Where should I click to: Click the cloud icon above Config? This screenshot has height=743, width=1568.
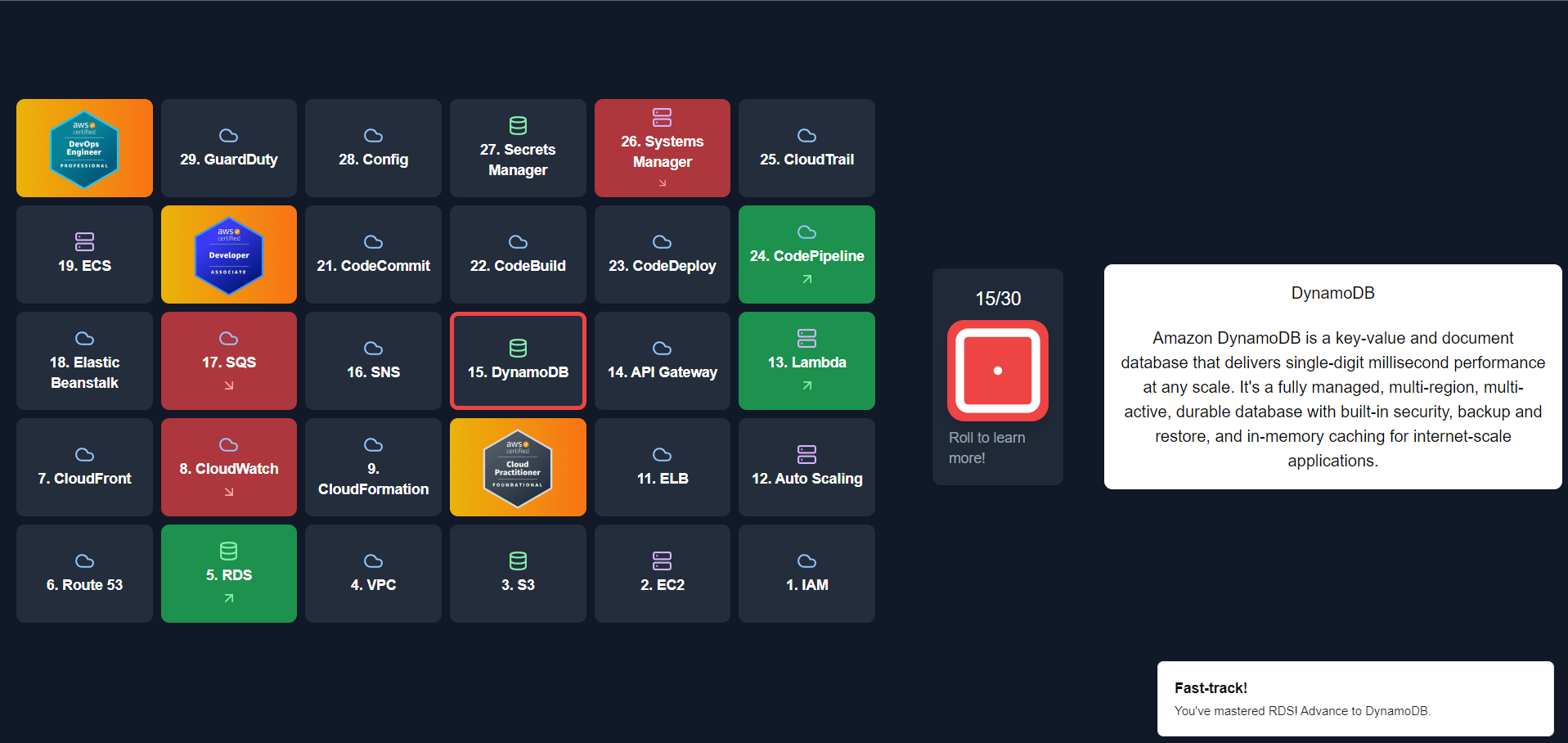[x=374, y=135]
